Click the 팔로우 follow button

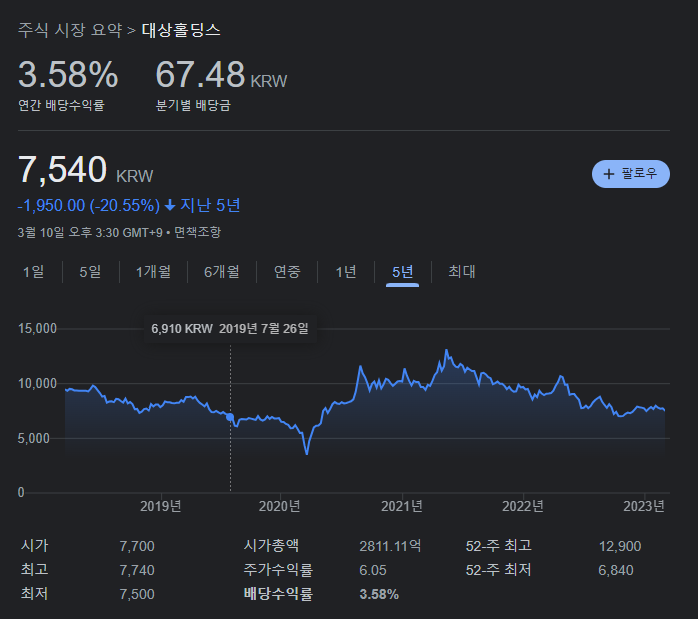(630, 174)
